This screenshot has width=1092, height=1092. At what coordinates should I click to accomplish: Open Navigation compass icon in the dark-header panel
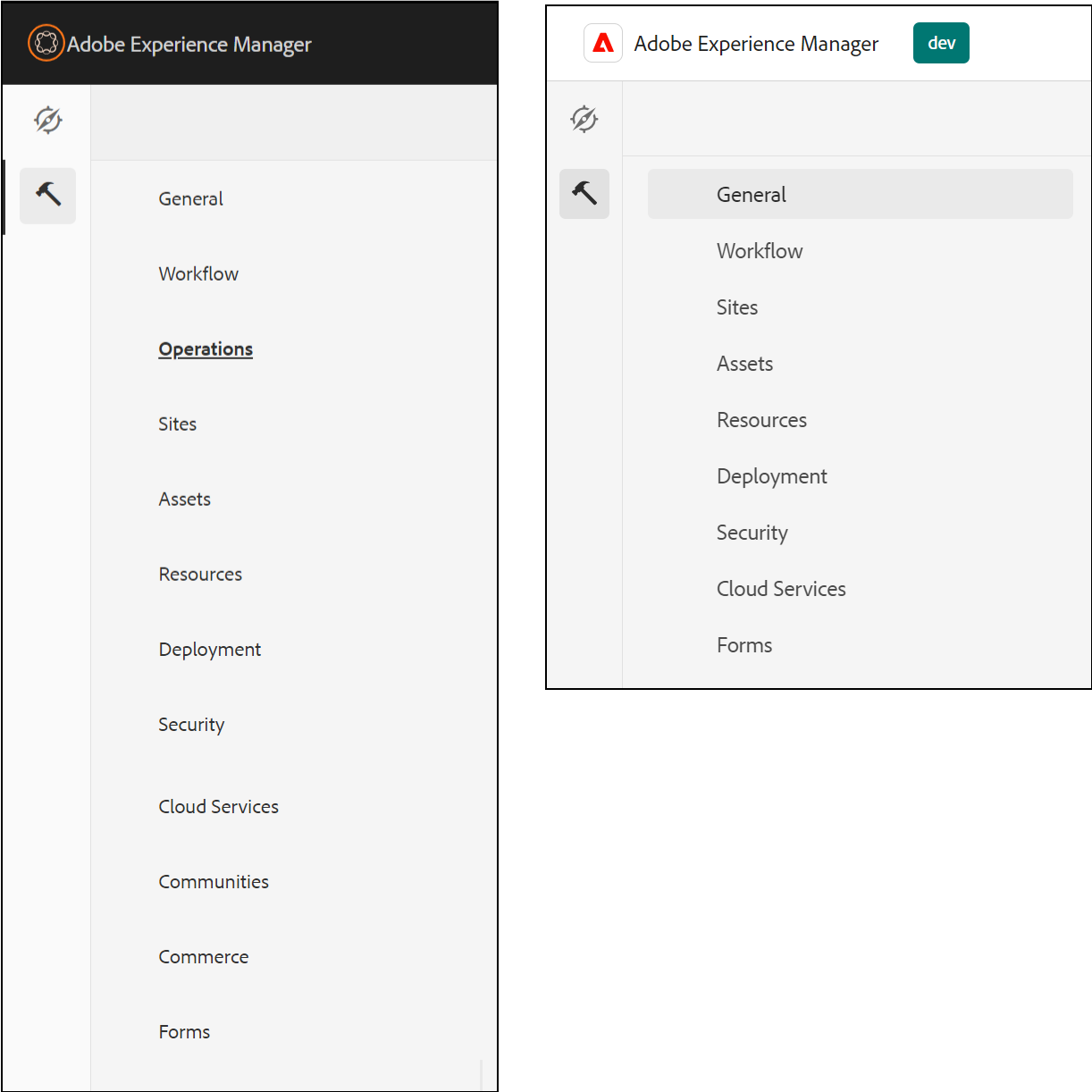coord(47,120)
